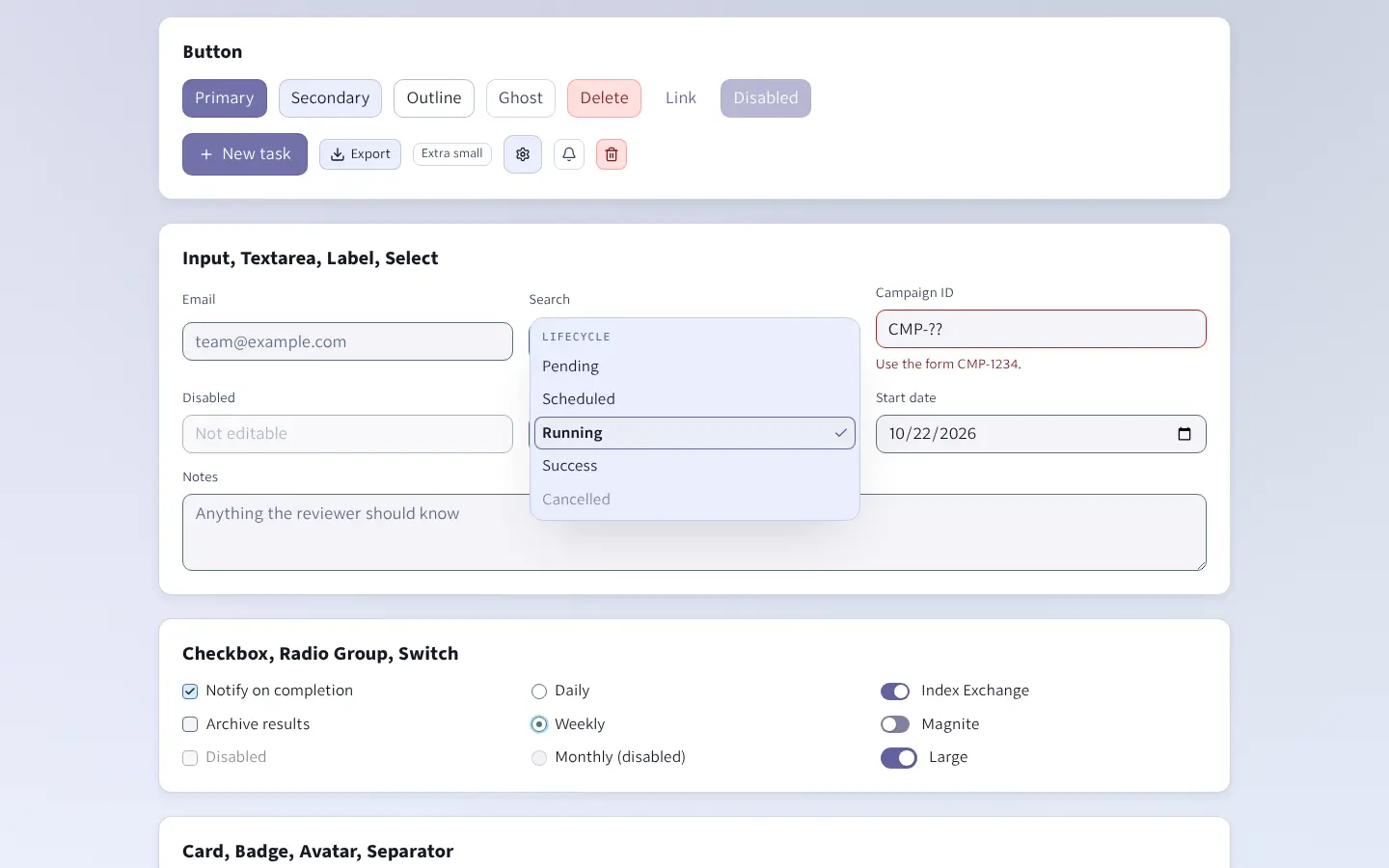Click the Extra small button
Viewport: 1389px width, 868px height.
coord(452,154)
